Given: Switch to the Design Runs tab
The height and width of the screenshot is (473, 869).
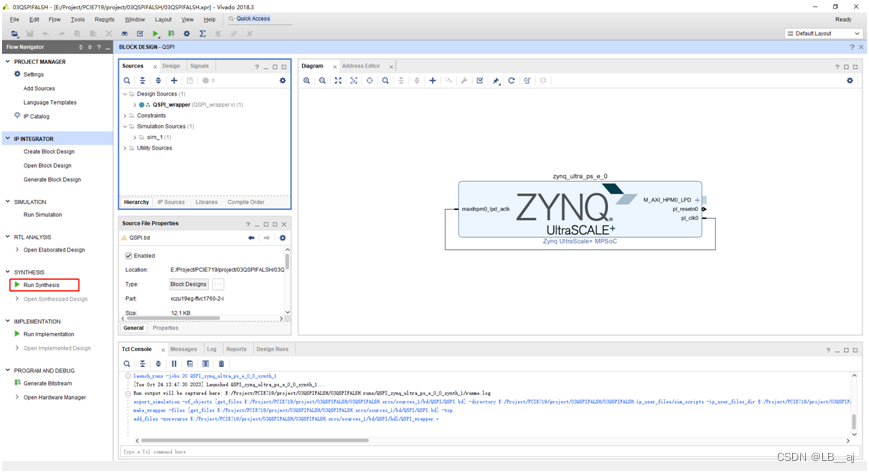Looking at the screenshot, I should (x=272, y=349).
